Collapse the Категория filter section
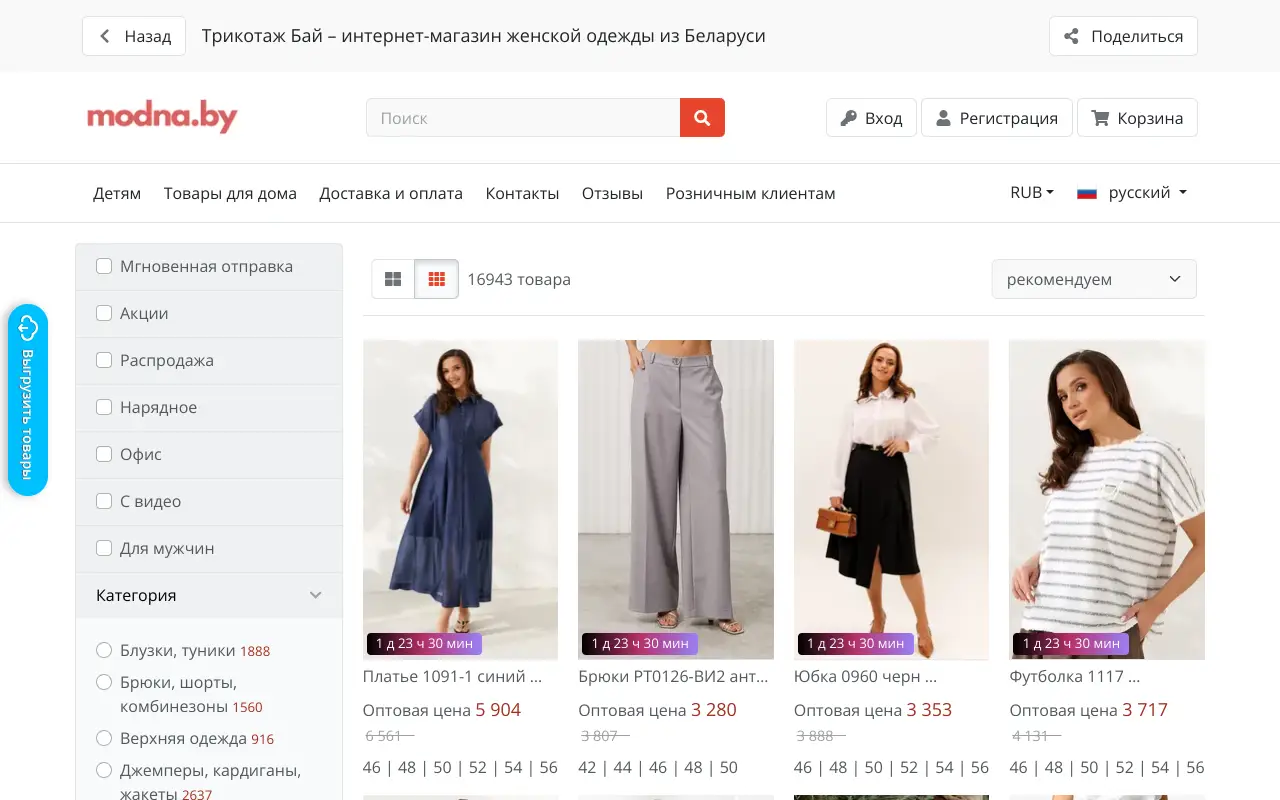The image size is (1280, 800). point(315,595)
